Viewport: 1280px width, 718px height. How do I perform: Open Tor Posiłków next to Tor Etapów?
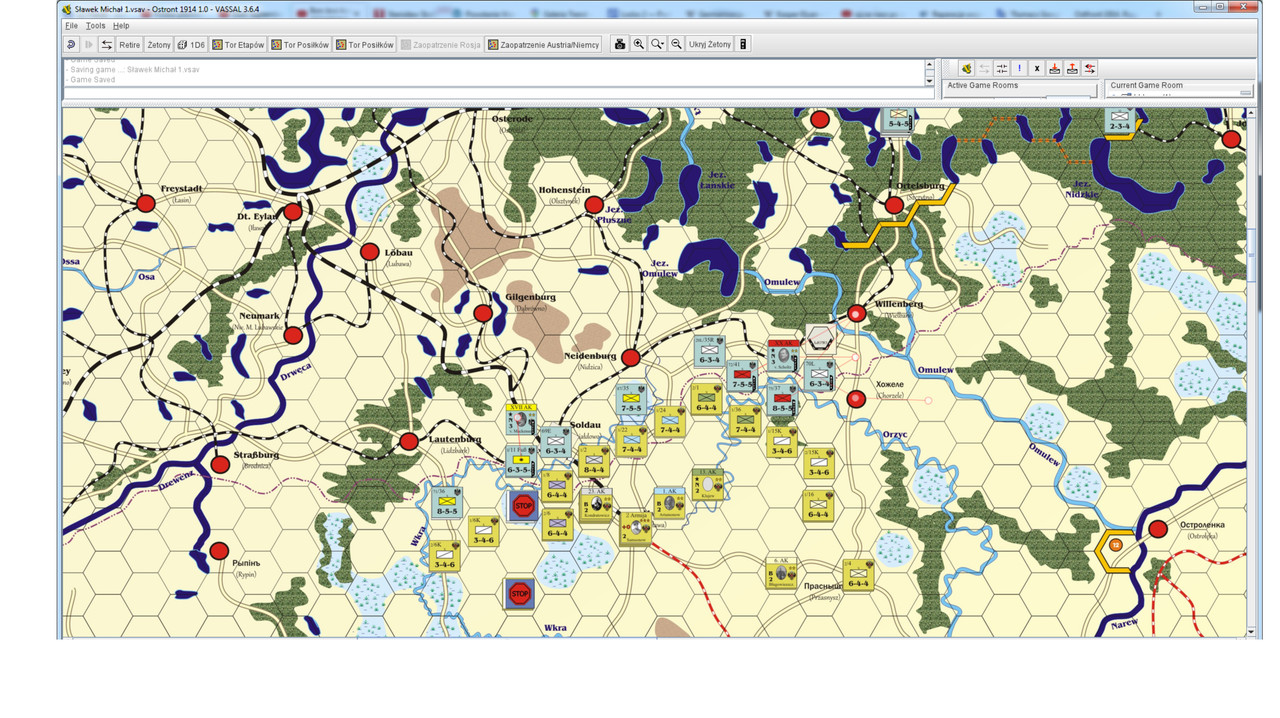300,45
